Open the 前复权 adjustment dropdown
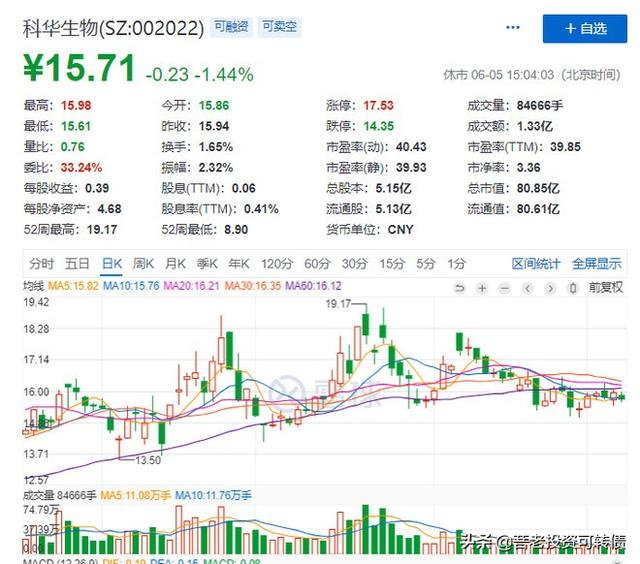This screenshot has width=640, height=564. [605, 288]
